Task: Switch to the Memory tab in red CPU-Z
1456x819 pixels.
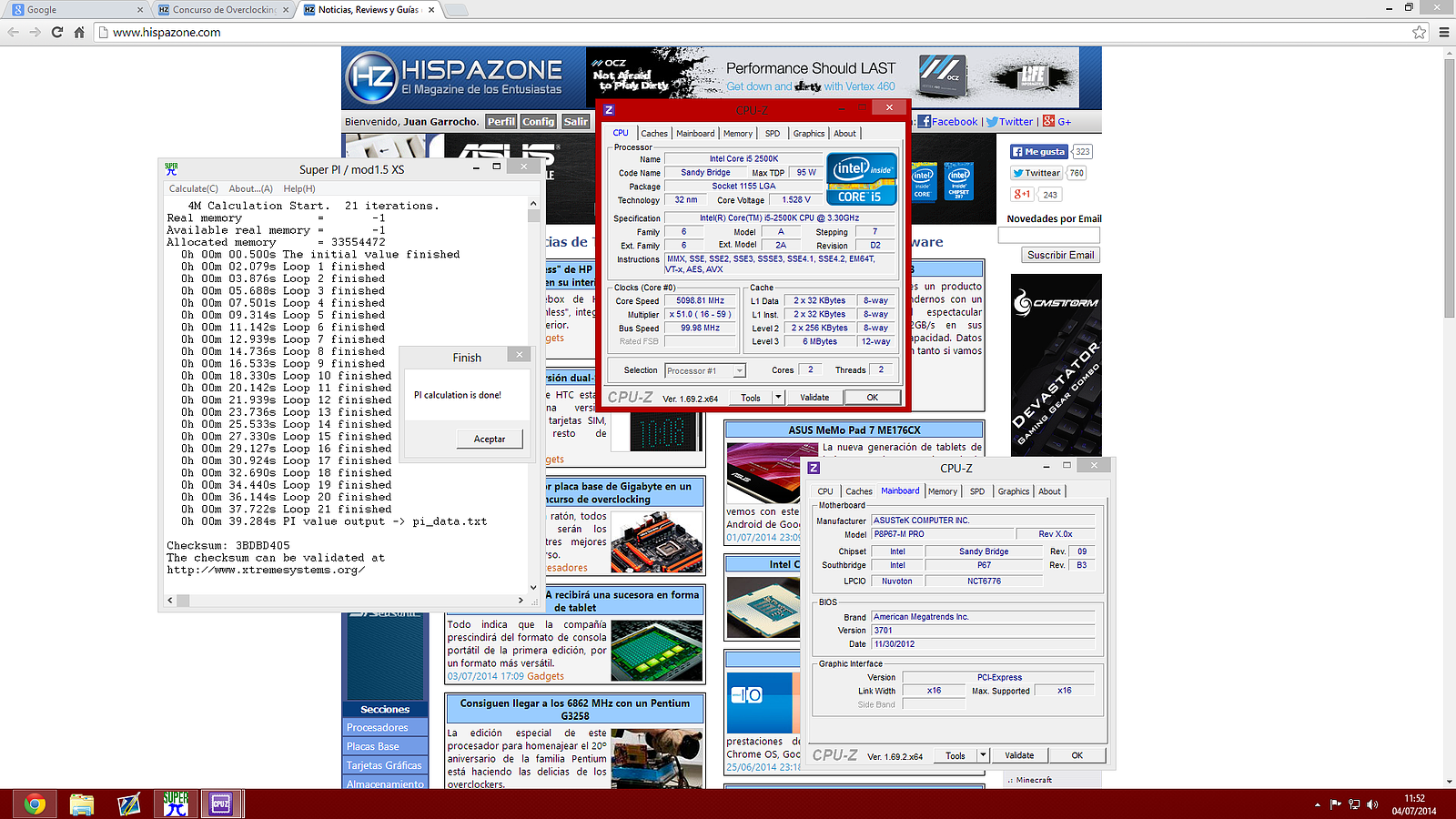Action: tap(737, 134)
